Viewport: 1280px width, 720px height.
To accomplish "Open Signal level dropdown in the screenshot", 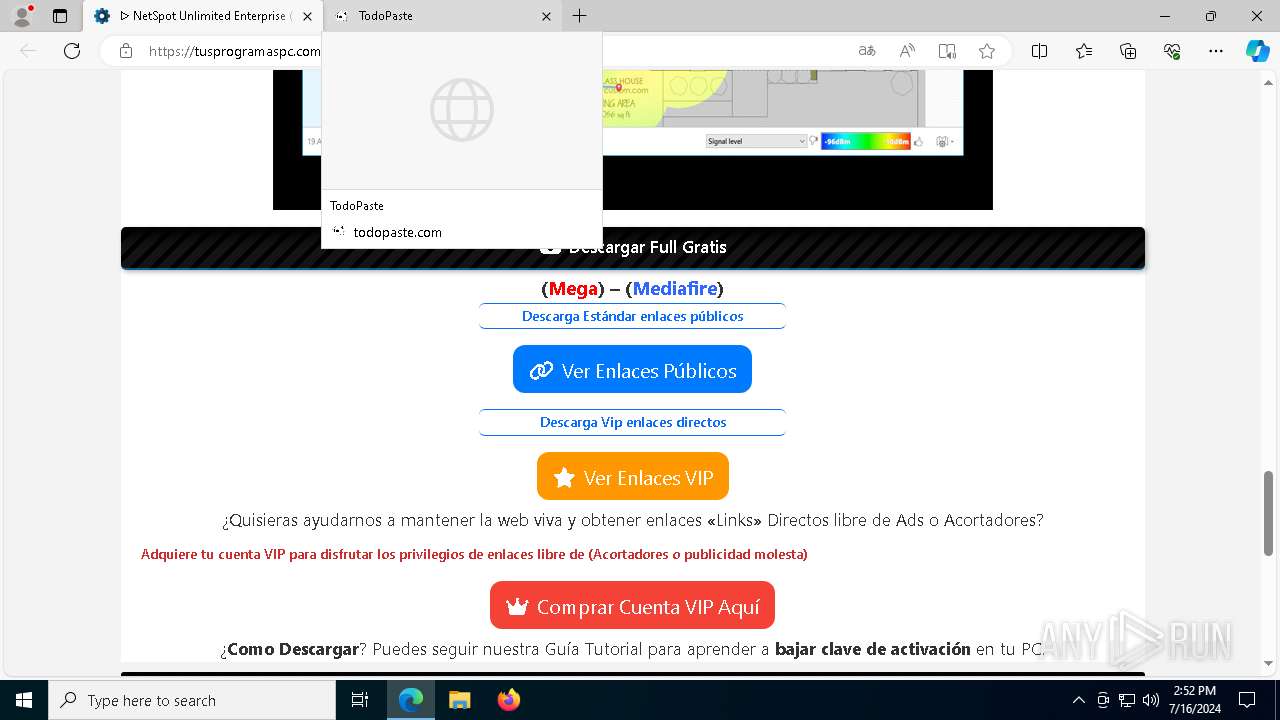I will tap(756, 141).
